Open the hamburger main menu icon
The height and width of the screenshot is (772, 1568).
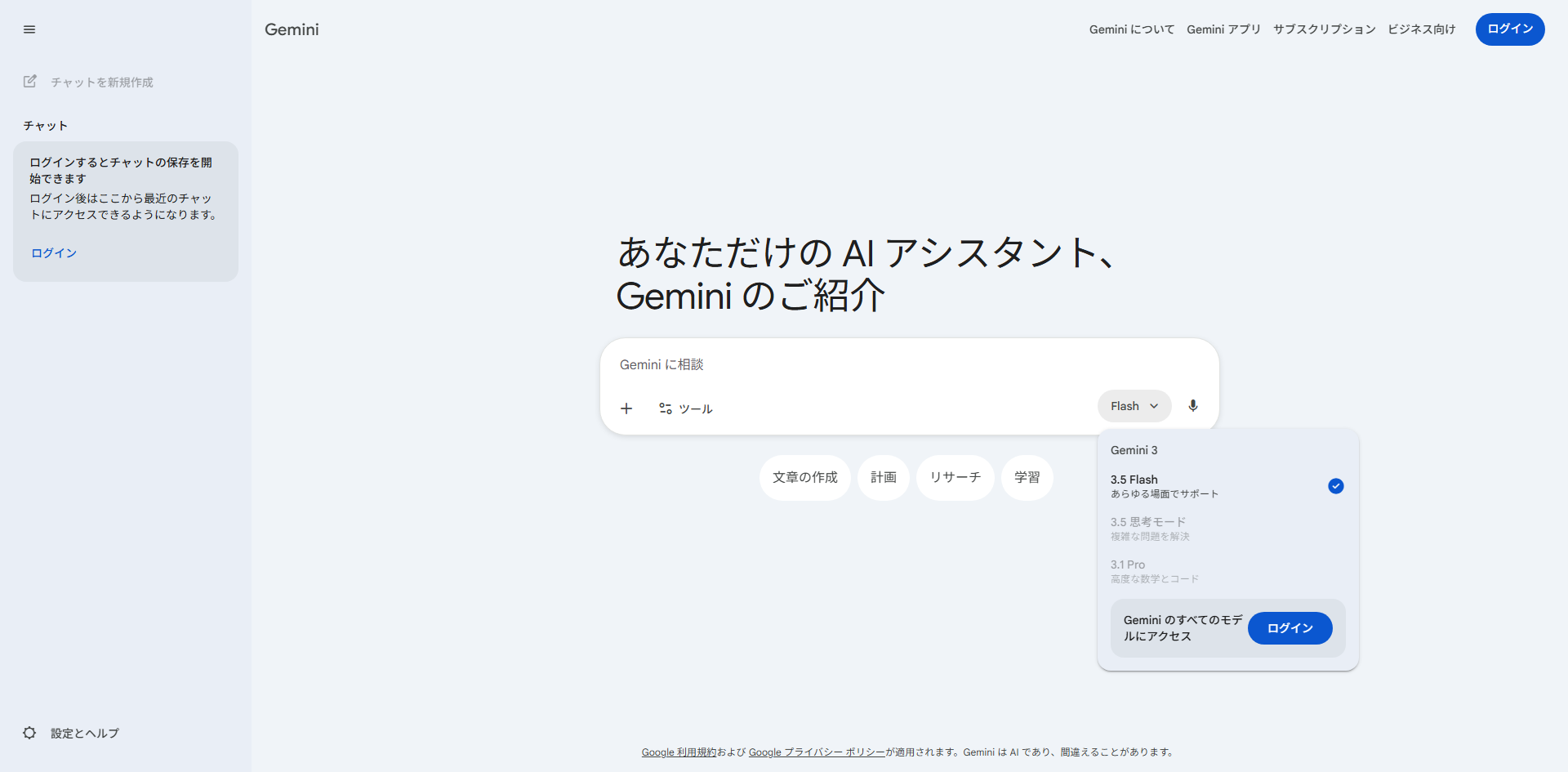pyautogui.click(x=29, y=29)
